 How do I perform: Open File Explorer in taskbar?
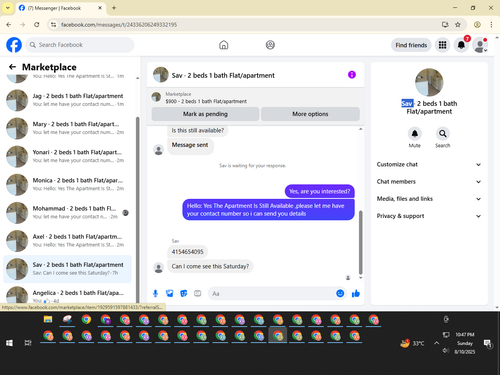pyautogui.click(x=48, y=319)
